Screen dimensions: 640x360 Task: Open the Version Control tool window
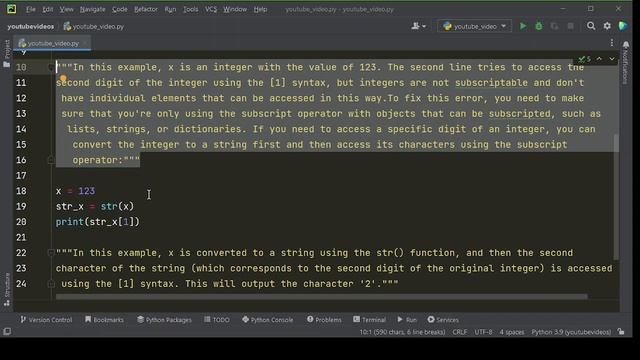click(x=46, y=320)
